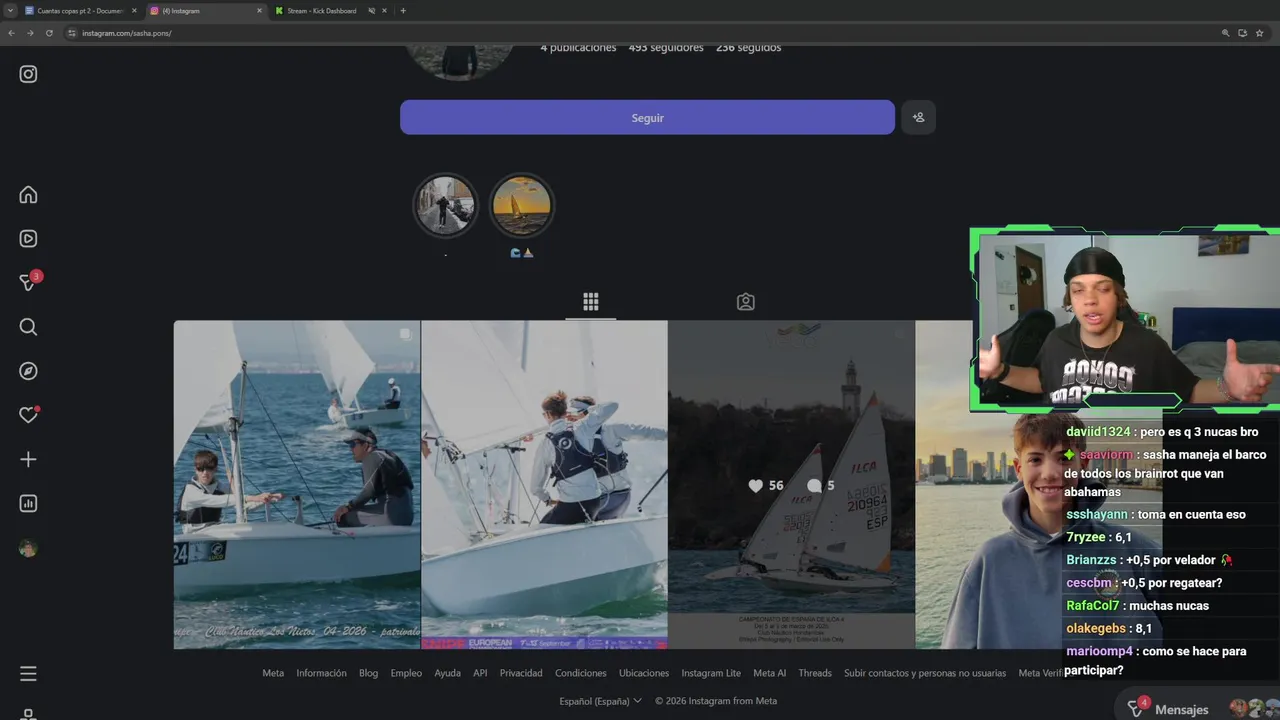Viewport: 1280px width, 720px height.
Task: Focus the address bar instagram.com/sasha.pons/
Action: point(640,33)
